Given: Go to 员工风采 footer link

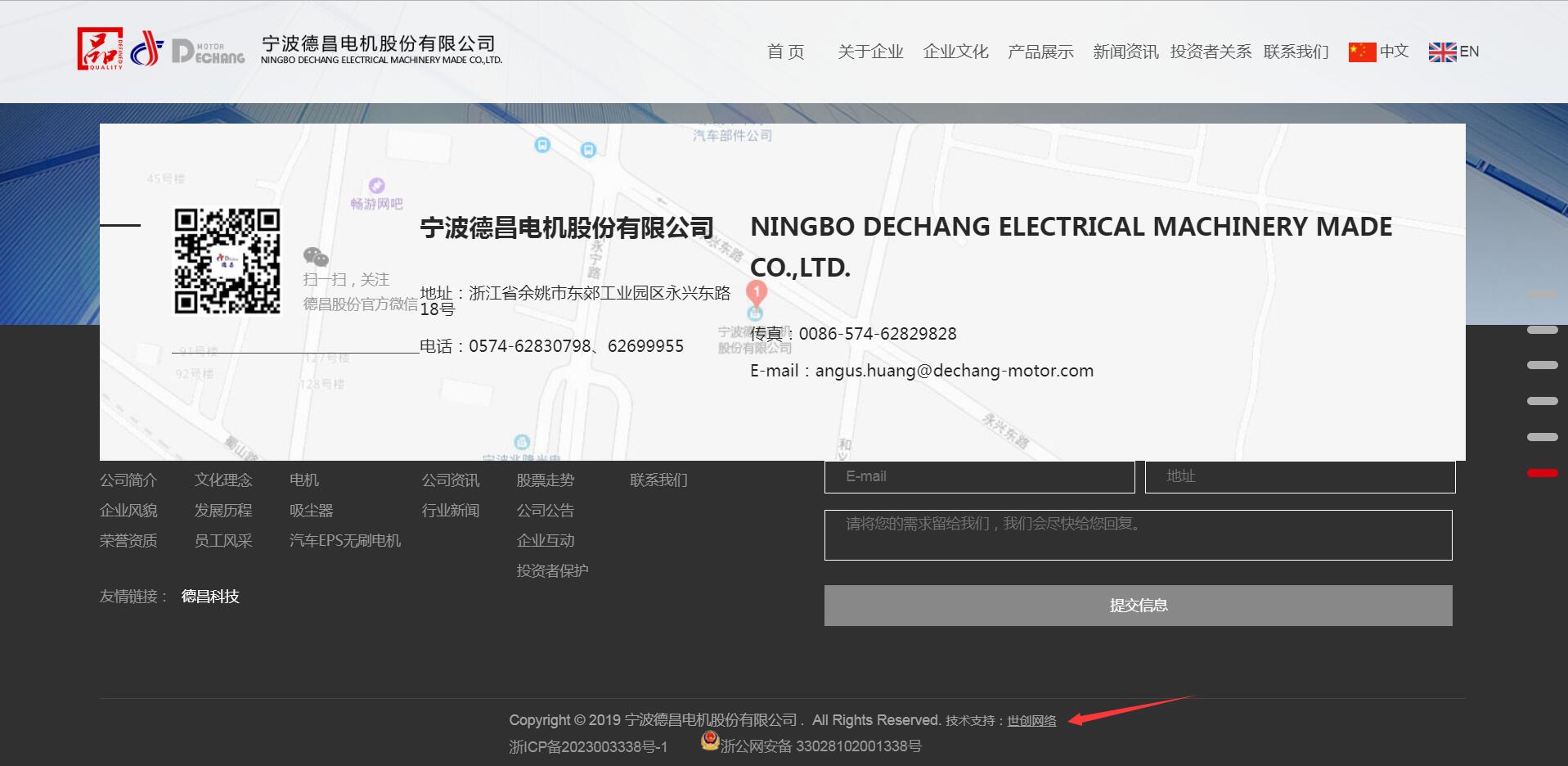Looking at the screenshot, I should [x=223, y=541].
